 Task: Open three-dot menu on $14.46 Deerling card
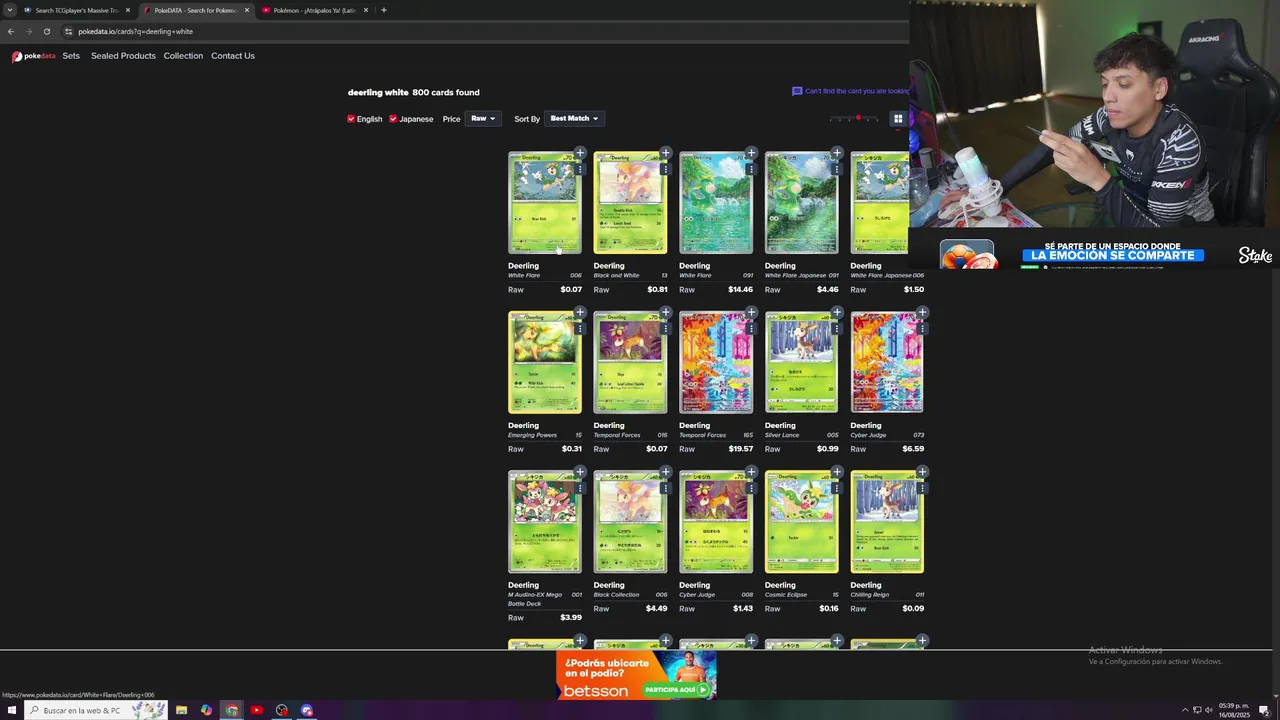point(751,169)
